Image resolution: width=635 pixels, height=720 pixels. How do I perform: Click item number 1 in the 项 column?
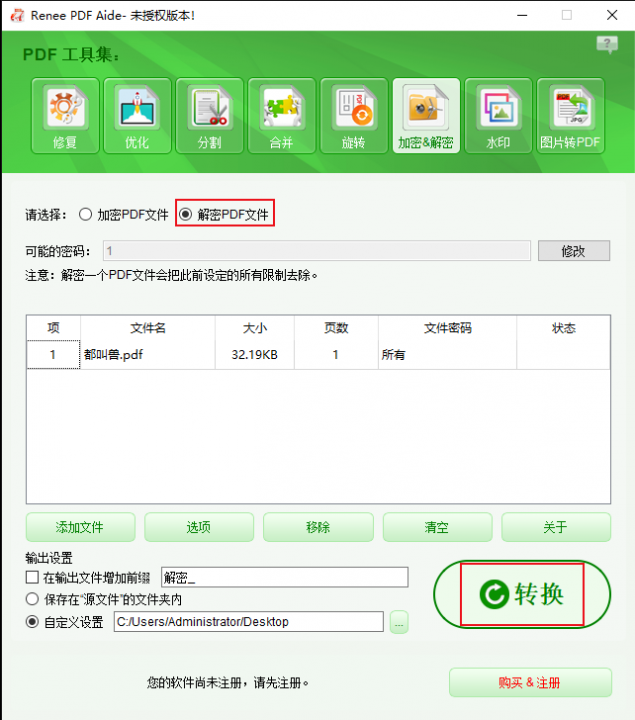53,354
